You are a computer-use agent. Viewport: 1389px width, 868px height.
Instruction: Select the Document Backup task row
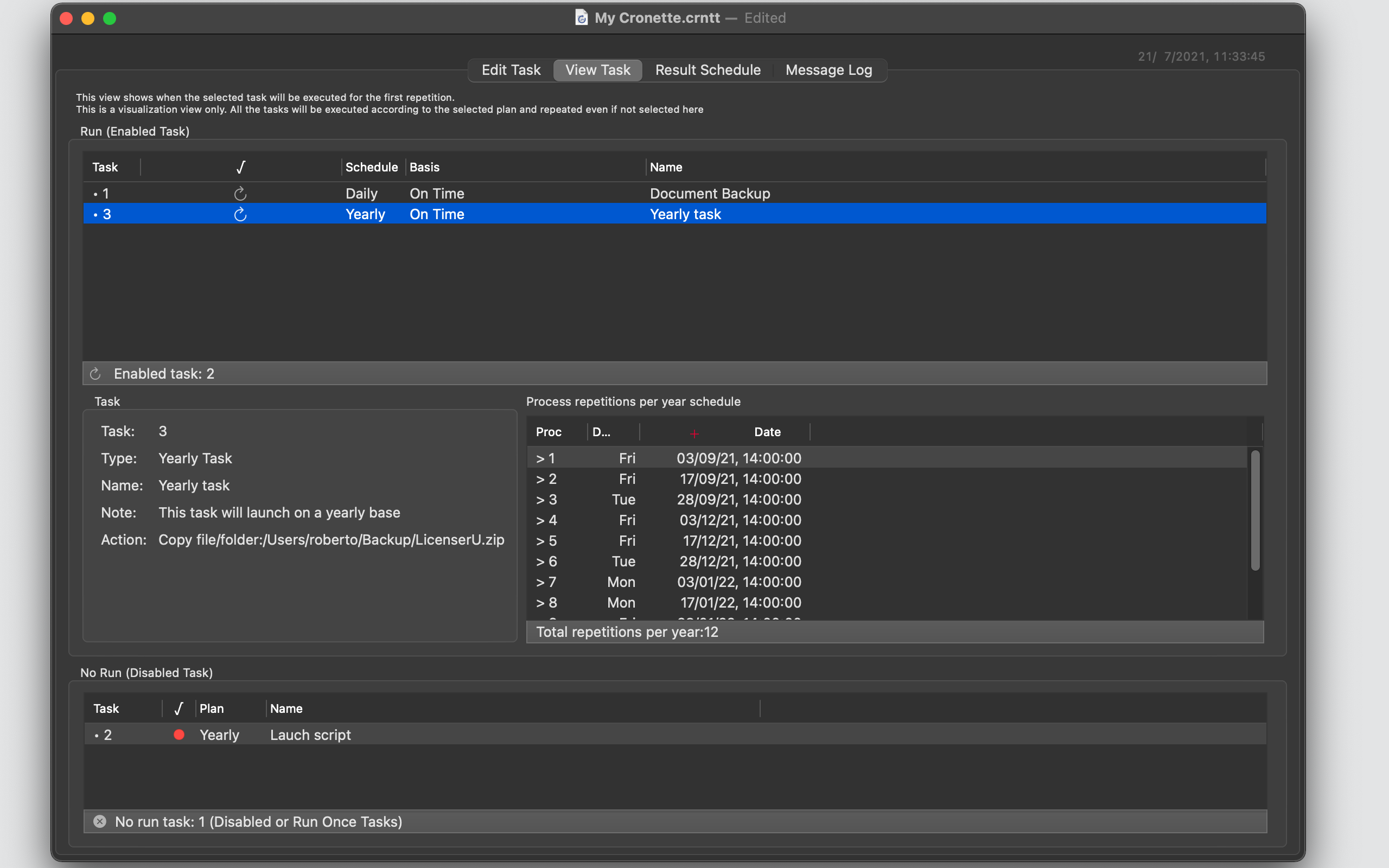(x=674, y=194)
